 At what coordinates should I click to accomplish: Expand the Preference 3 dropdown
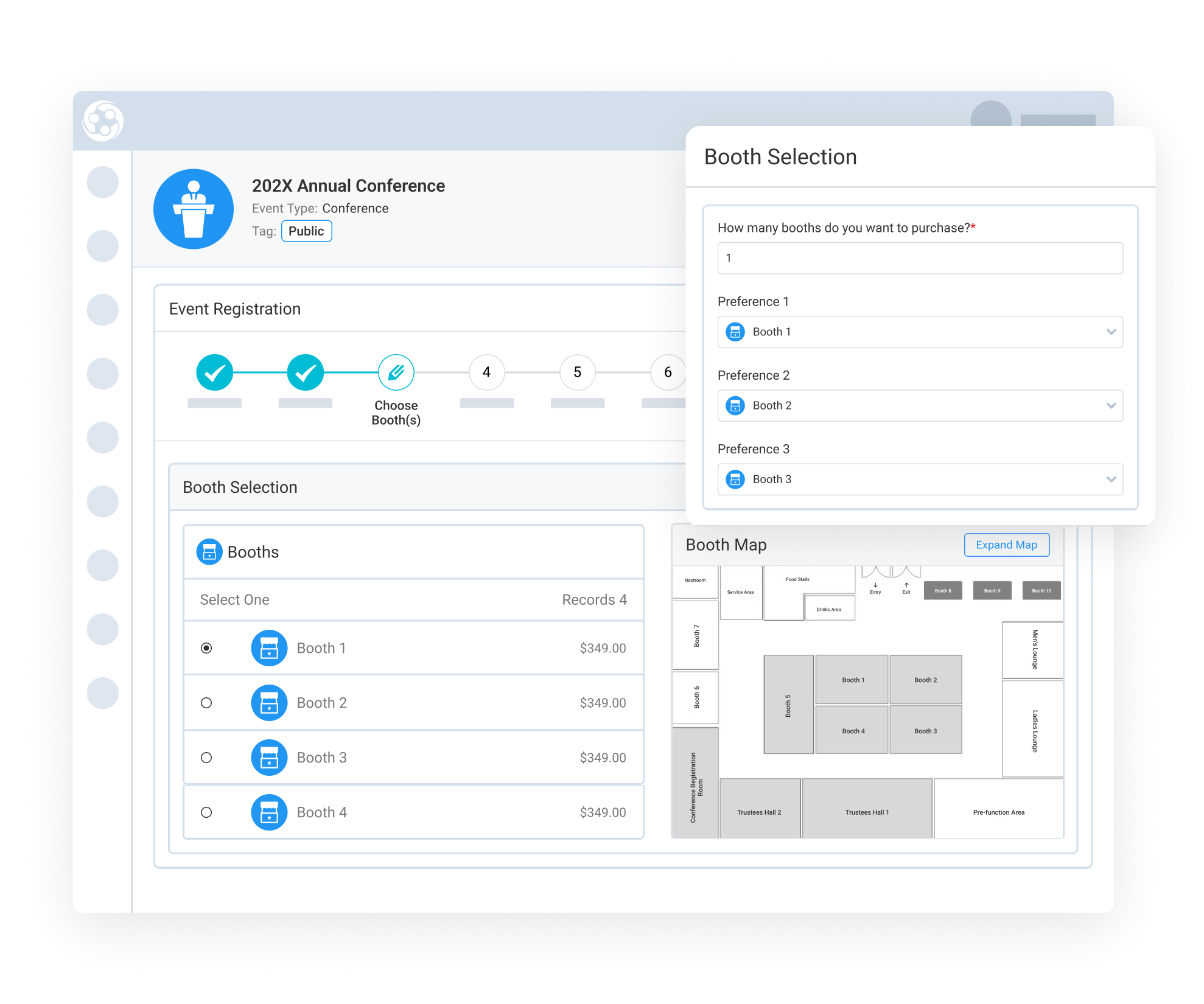(x=920, y=479)
